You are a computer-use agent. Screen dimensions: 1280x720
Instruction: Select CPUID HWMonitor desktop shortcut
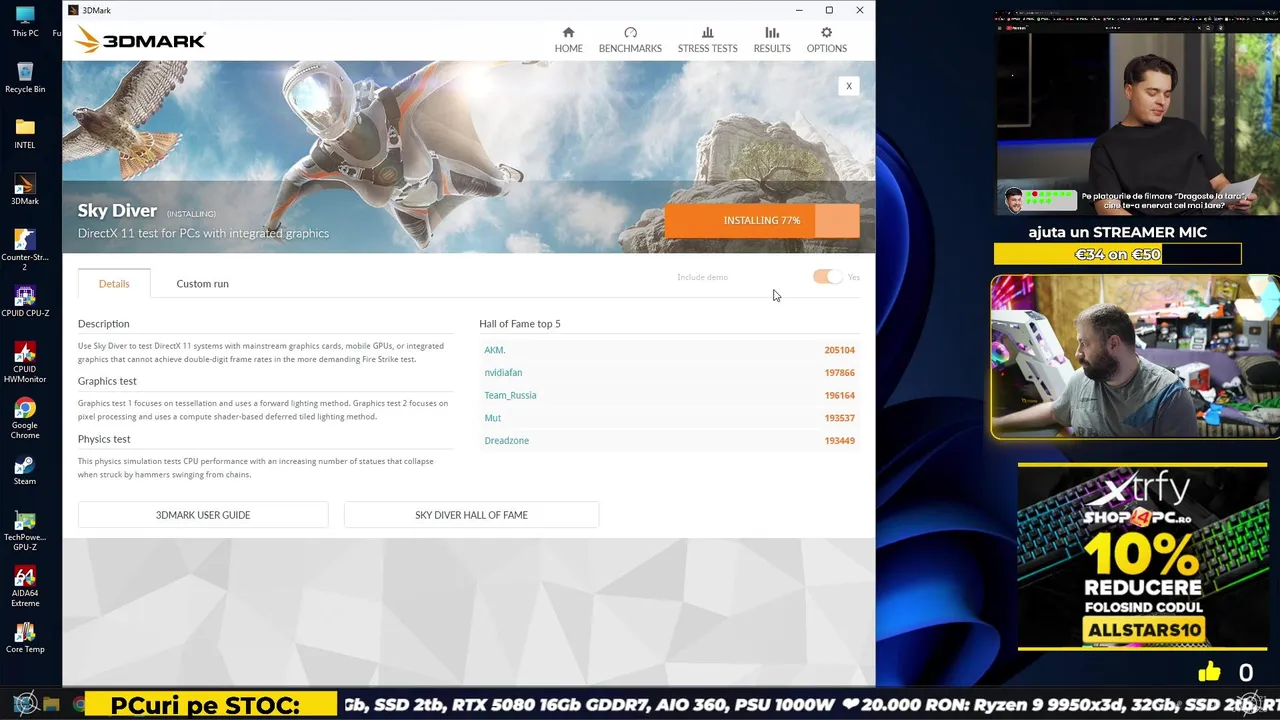coord(25,362)
